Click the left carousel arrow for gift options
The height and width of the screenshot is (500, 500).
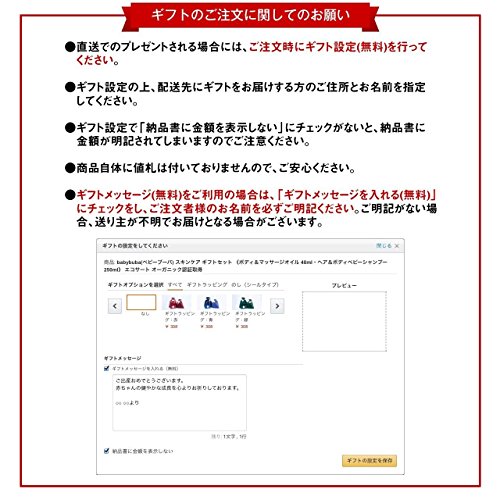click(115, 306)
